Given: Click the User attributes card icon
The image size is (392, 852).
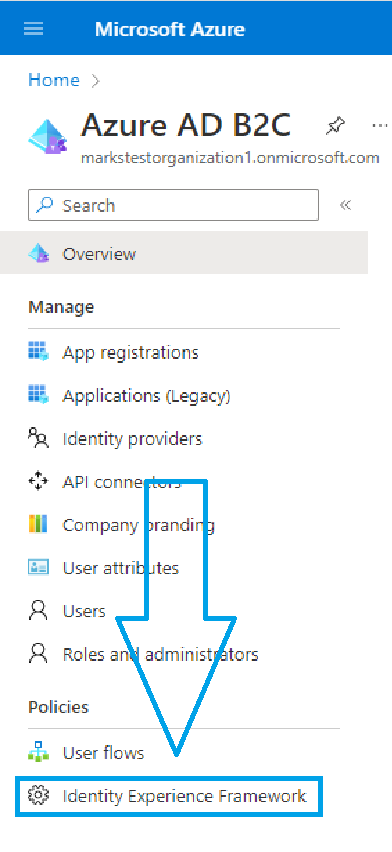Looking at the screenshot, I should (x=38, y=568).
